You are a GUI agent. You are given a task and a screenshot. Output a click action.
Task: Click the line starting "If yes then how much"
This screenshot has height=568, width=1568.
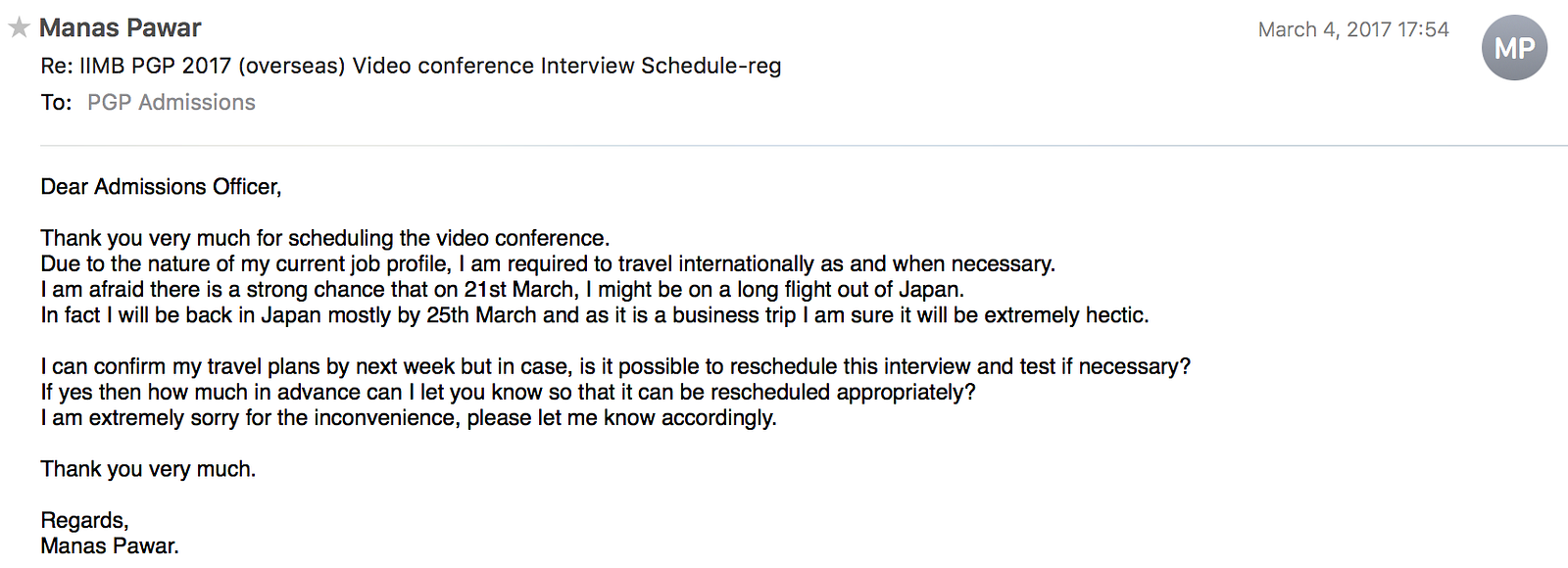(508, 392)
